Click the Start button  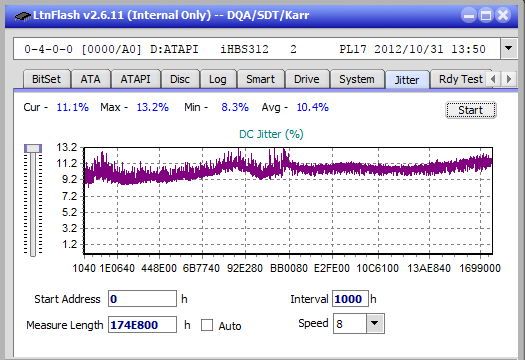[x=471, y=110]
